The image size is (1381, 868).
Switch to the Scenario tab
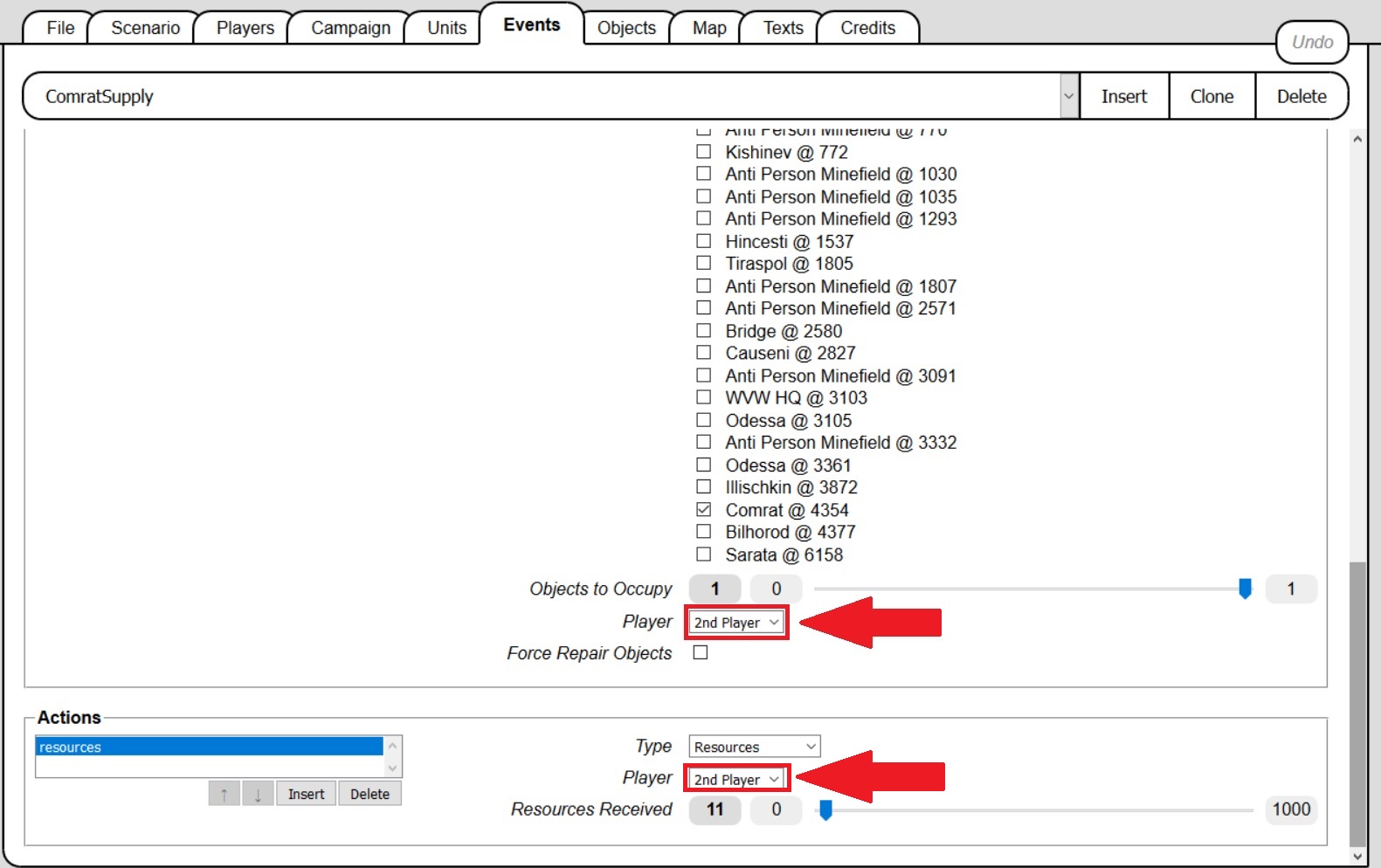(x=145, y=28)
